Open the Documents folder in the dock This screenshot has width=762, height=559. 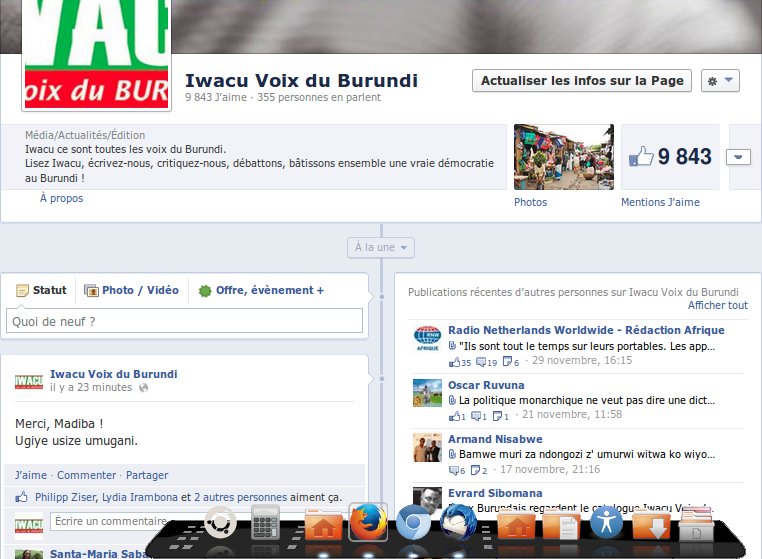pyautogui.click(x=561, y=525)
